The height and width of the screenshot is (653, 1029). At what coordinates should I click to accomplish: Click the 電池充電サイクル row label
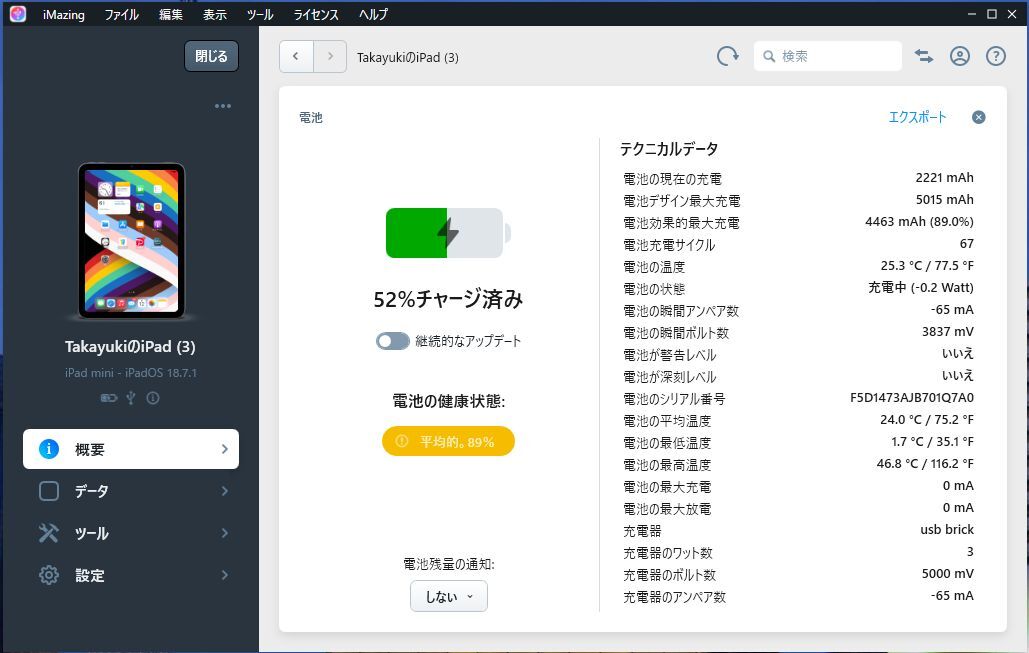(x=669, y=245)
